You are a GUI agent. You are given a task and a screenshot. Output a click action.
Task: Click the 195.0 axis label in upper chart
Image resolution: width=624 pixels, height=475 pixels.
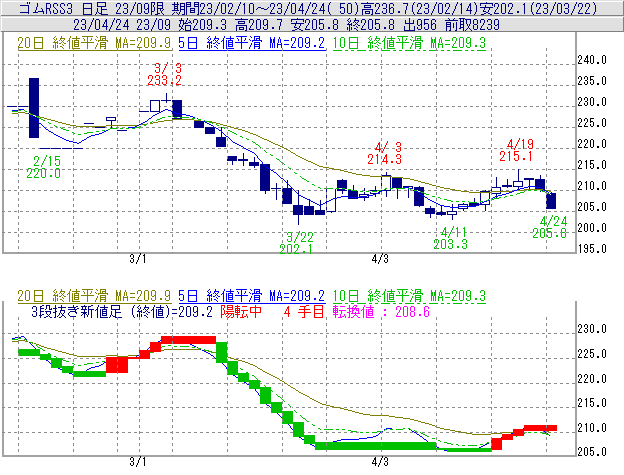pos(592,249)
